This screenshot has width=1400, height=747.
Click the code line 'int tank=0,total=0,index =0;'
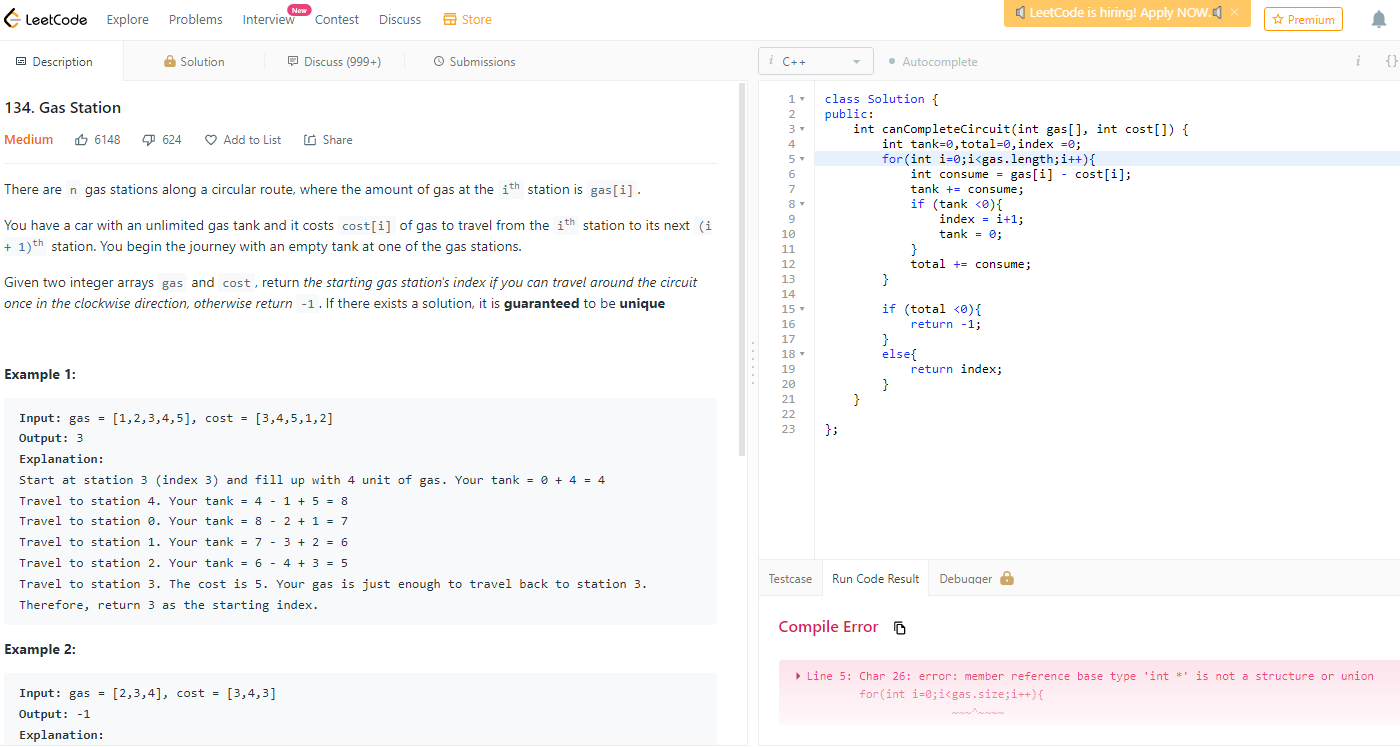tap(981, 144)
